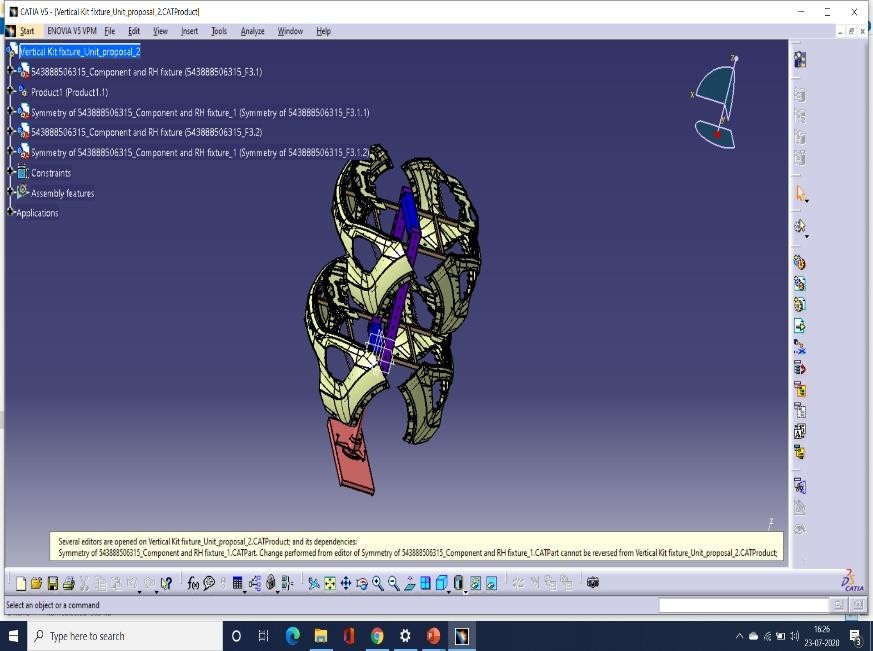The width and height of the screenshot is (873, 651).
Task: Print using the Quick Print icon
Action: coord(68,583)
